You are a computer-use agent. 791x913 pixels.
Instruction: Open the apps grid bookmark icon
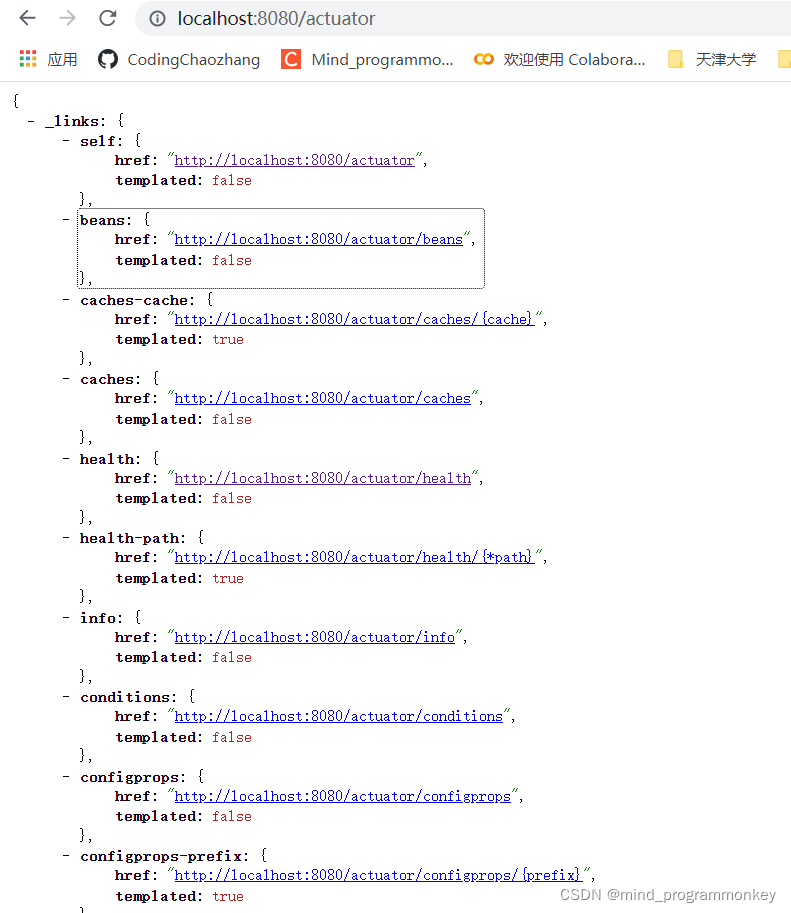(27, 59)
